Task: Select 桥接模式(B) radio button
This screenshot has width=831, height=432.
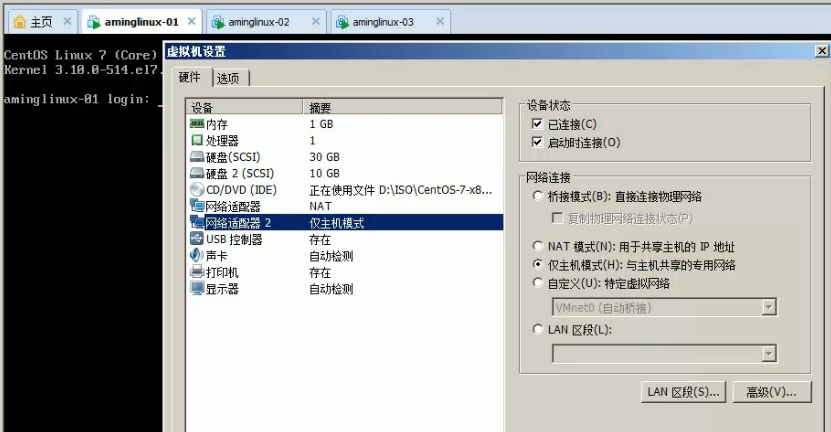Action: (537, 196)
